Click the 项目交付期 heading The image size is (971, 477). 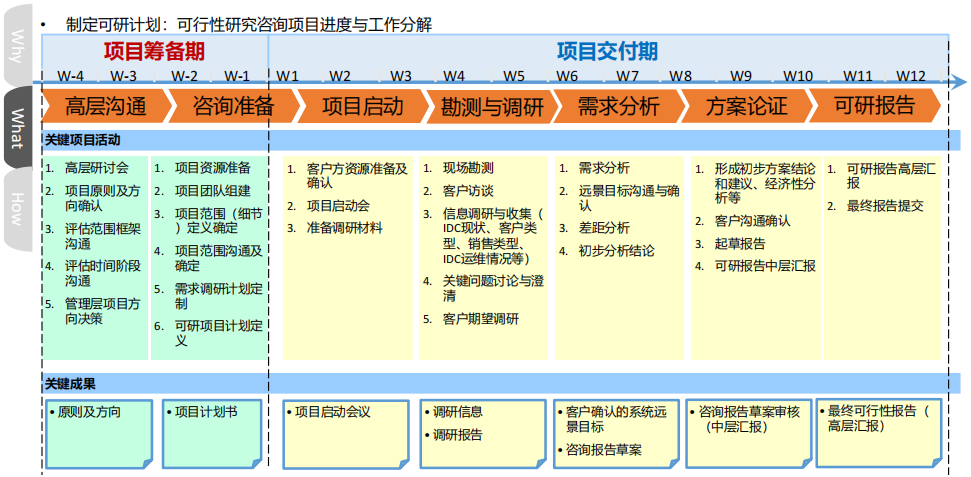(607, 51)
